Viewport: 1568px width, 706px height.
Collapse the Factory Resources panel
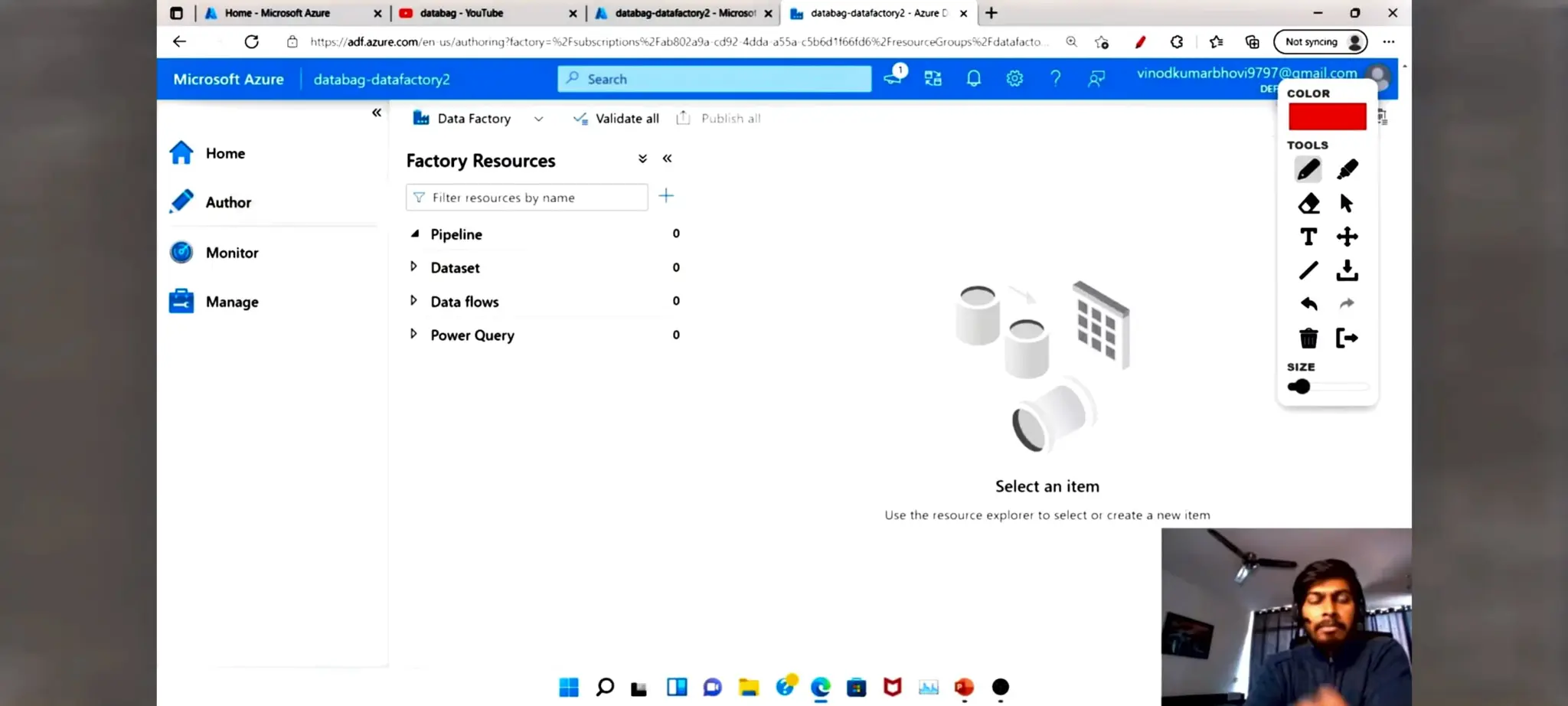click(667, 159)
